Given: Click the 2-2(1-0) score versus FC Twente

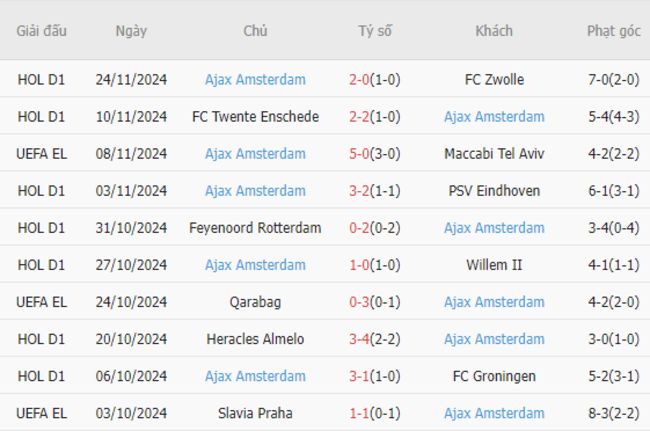Looking at the screenshot, I should 375,117.
